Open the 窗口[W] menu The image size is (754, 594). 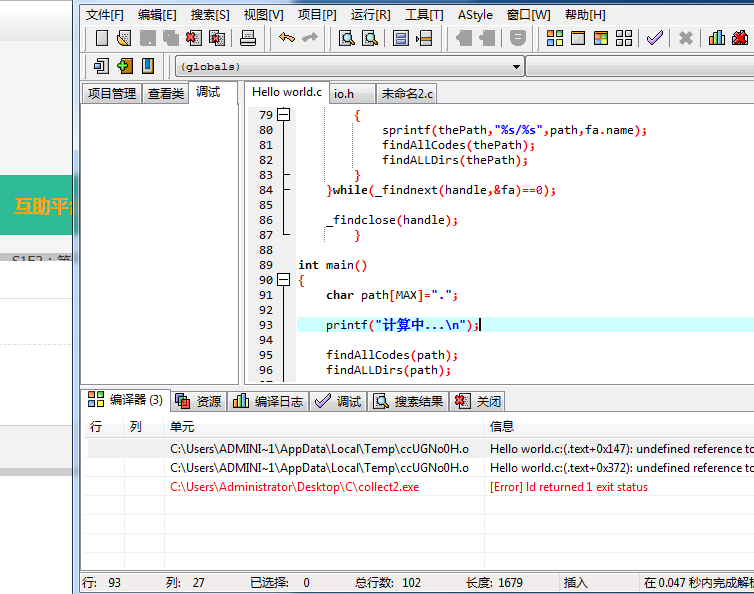click(x=528, y=15)
